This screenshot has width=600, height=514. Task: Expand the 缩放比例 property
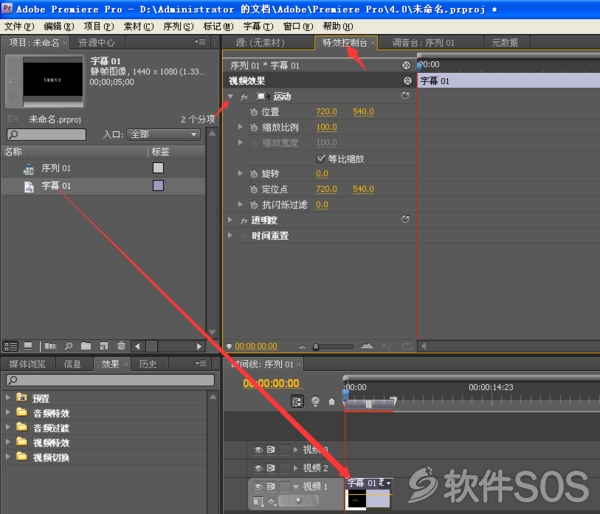tap(240, 127)
